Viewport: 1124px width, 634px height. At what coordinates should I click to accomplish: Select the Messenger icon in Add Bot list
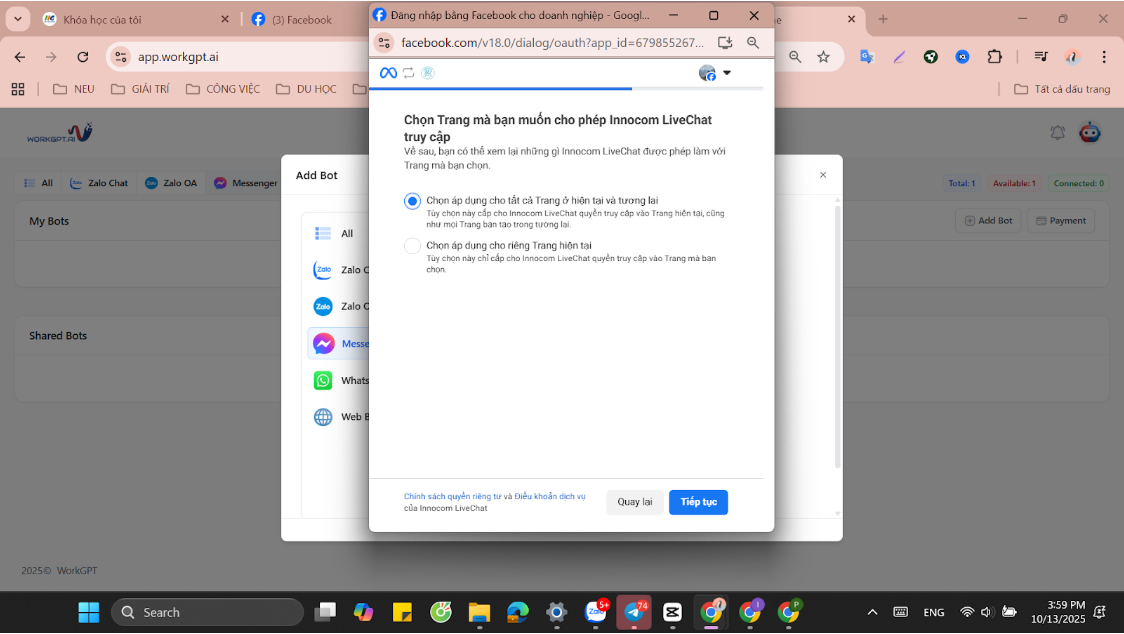pyautogui.click(x=323, y=343)
